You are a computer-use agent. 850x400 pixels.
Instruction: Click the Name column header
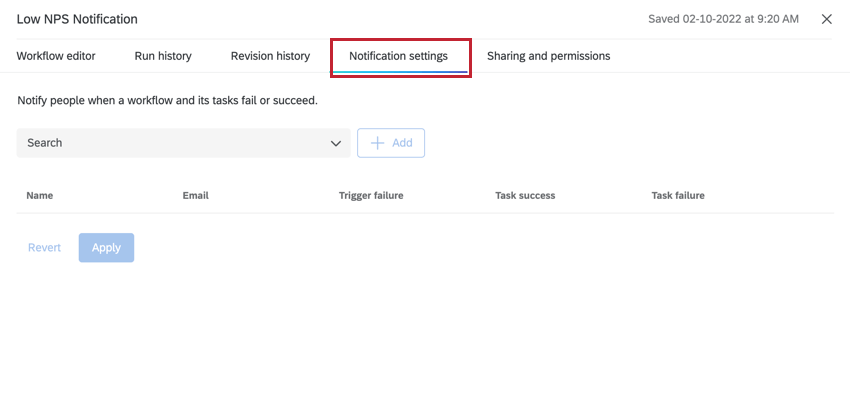[40, 196]
